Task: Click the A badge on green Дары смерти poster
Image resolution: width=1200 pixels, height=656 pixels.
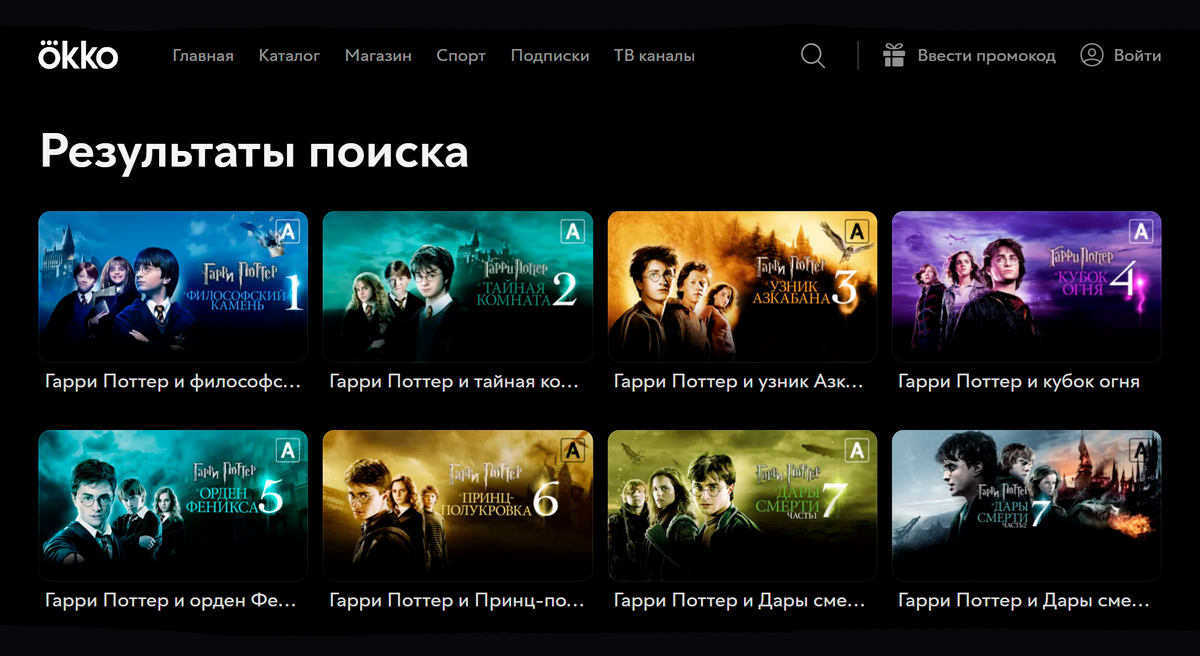Action: point(858,450)
